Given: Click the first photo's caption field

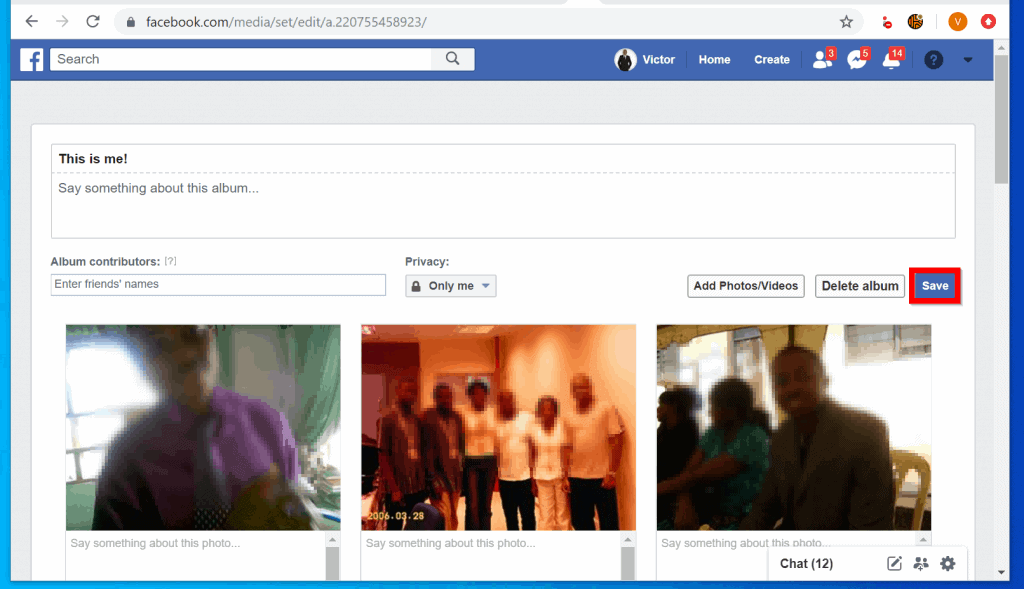Looking at the screenshot, I should coord(196,556).
